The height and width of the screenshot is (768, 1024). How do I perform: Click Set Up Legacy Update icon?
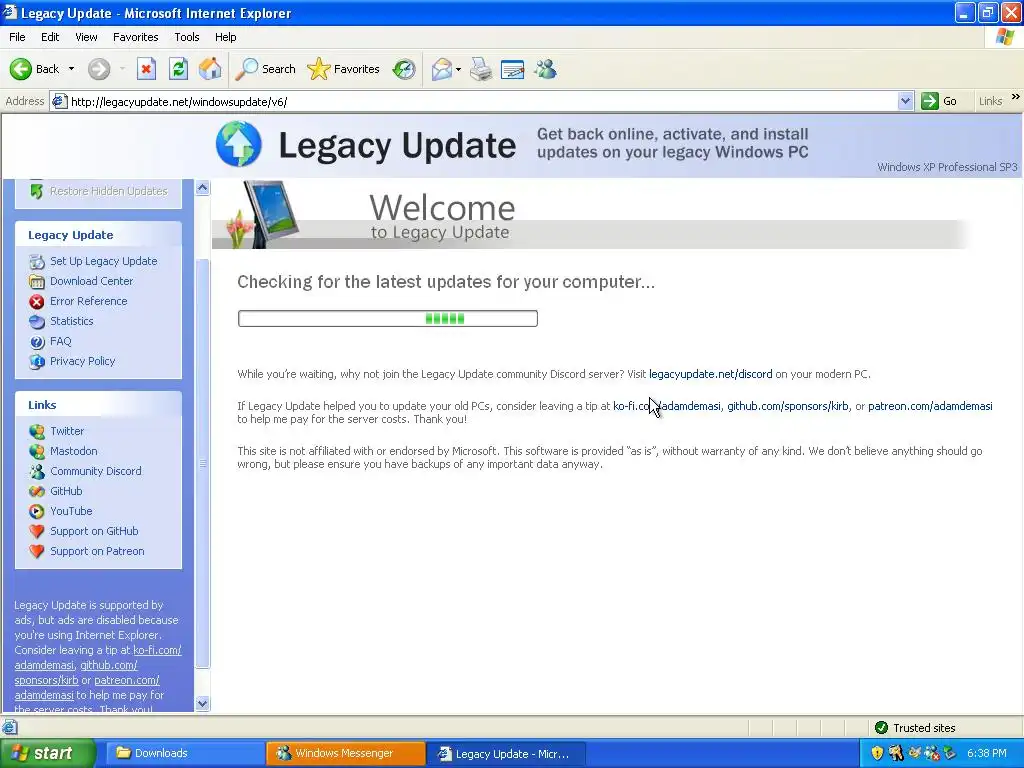[x=37, y=261]
